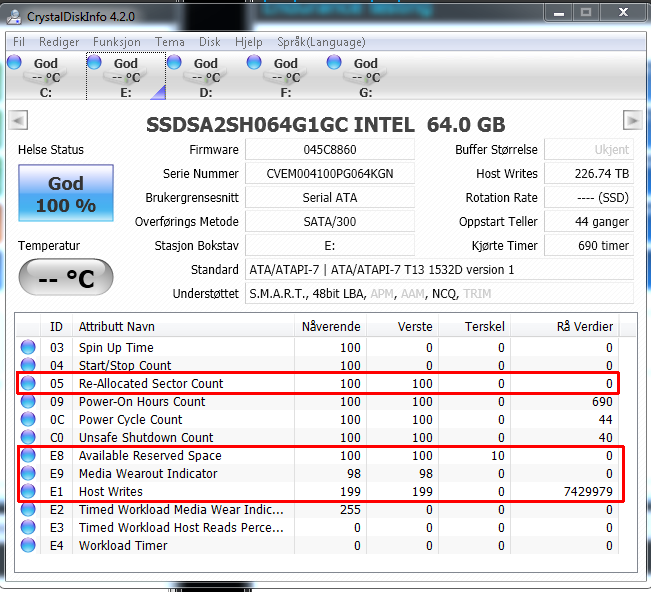Viewport: 651px width, 592px height.
Task: Click the status orb of Power Cycle Count
Action: [28, 419]
